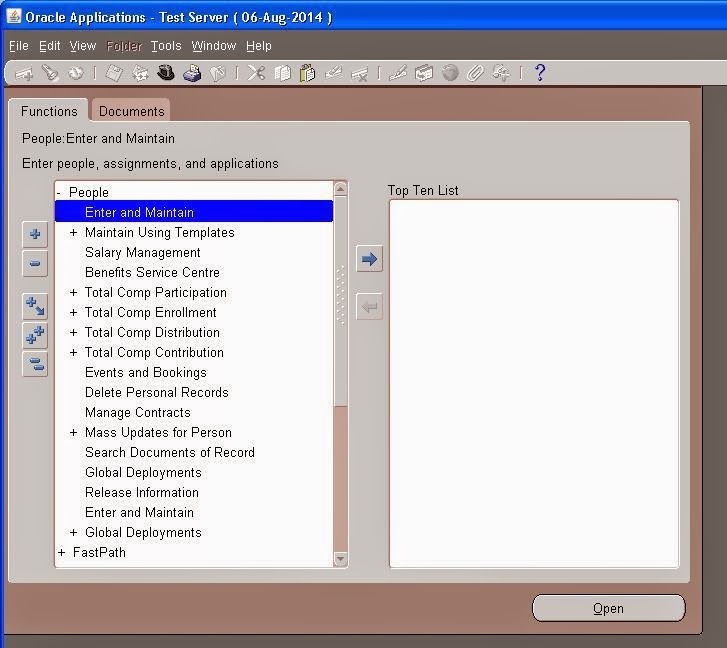This screenshot has height=648, width=727.
Task: Click the Edit Field pencil icon
Action: (398, 73)
